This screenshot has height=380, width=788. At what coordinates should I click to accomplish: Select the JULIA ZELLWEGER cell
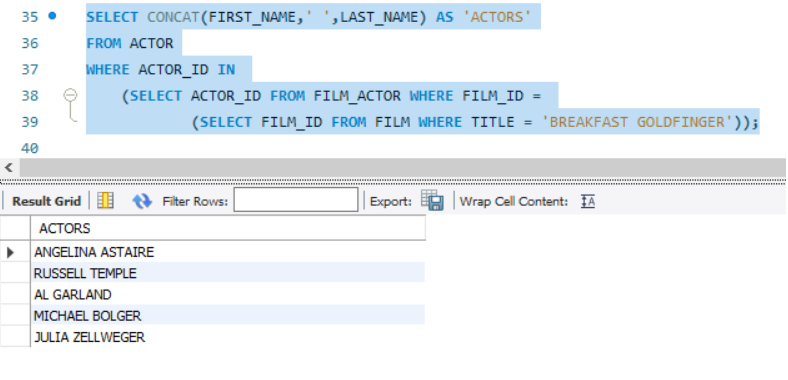(x=228, y=337)
